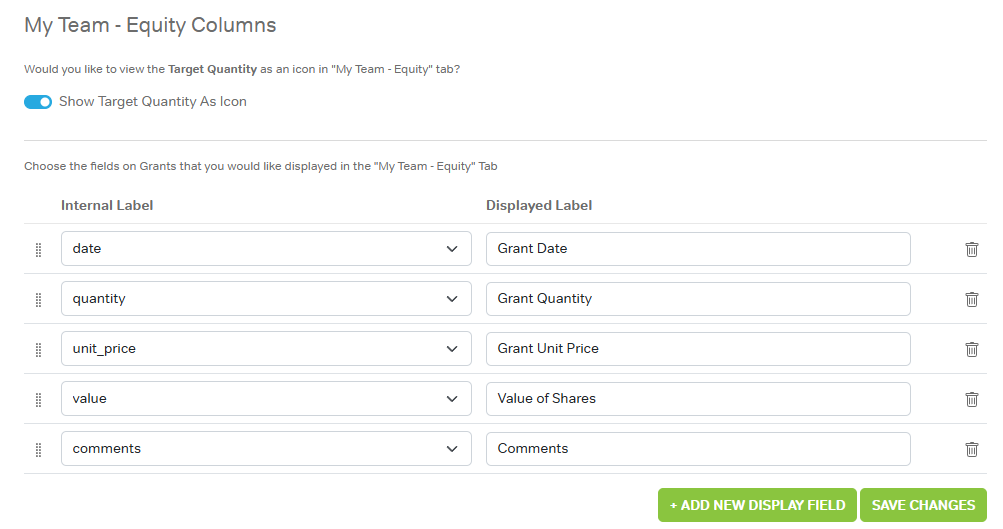1003x529 pixels.
Task: Click the Grant Date displayed label field
Action: (x=698, y=249)
